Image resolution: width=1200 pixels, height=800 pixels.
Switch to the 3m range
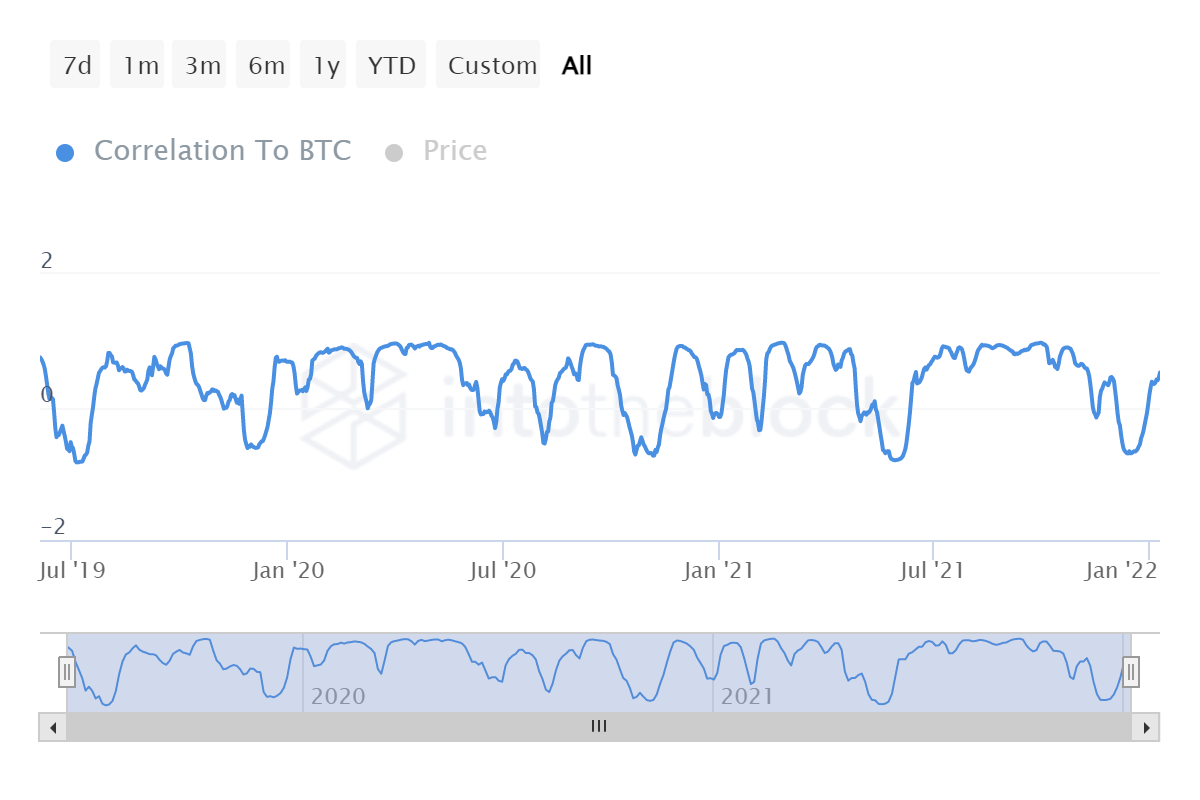click(x=202, y=66)
